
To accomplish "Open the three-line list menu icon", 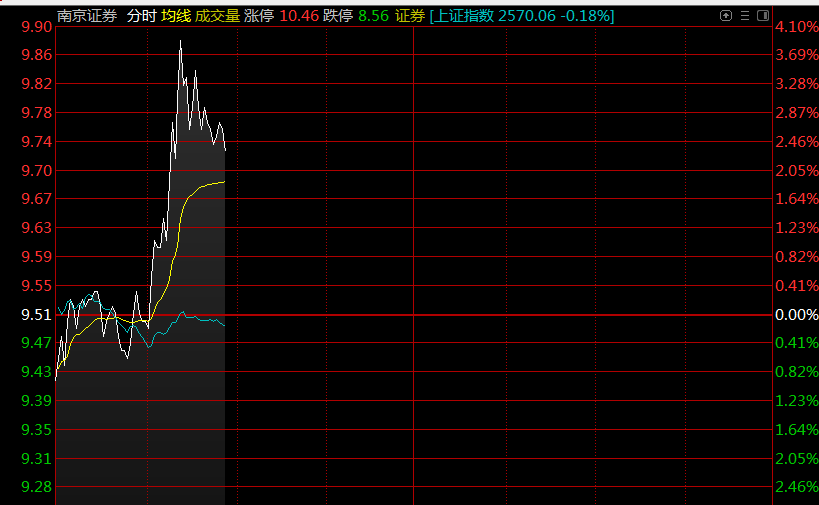I will click(745, 16).
